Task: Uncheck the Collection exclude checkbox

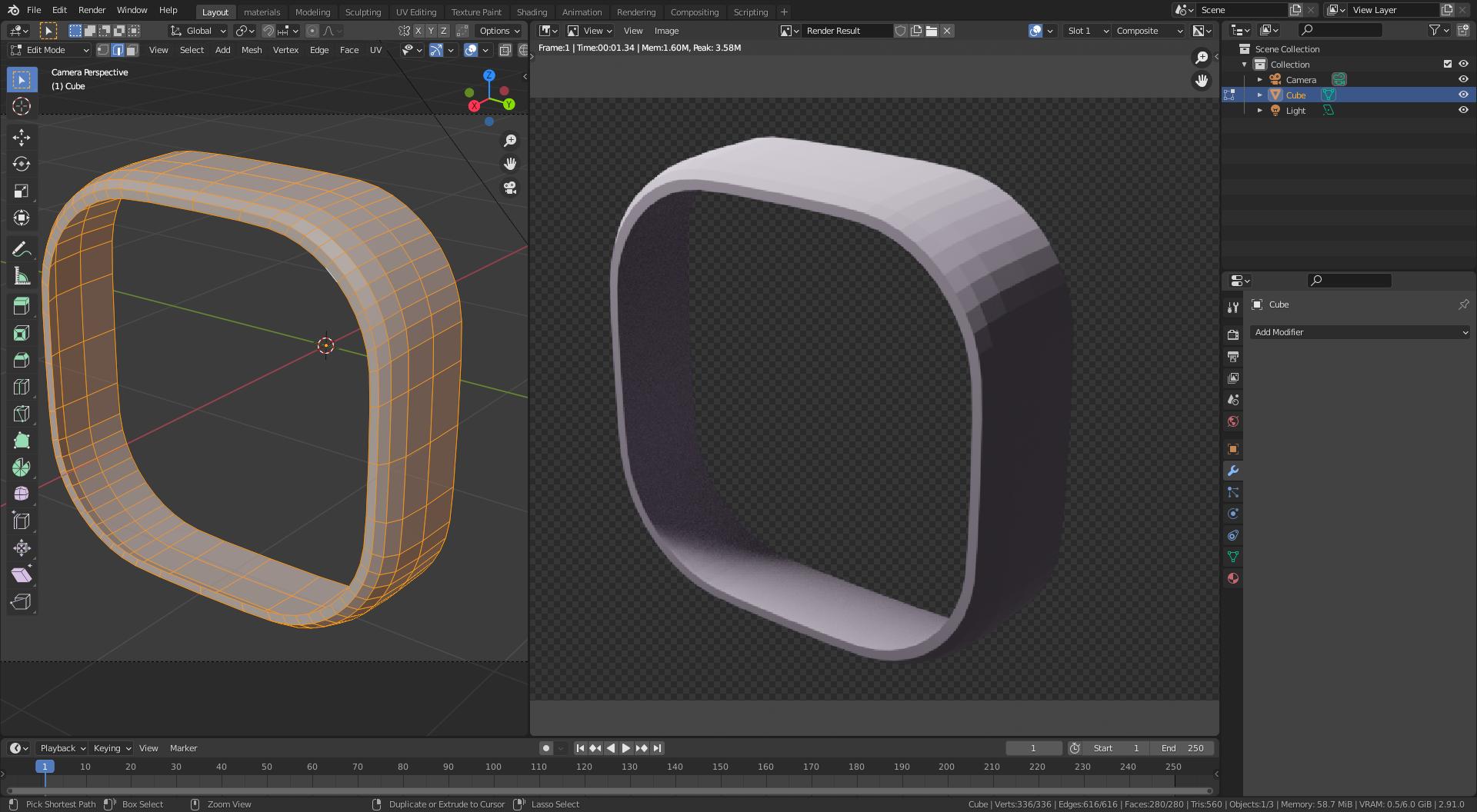Action: point(1447,64)
